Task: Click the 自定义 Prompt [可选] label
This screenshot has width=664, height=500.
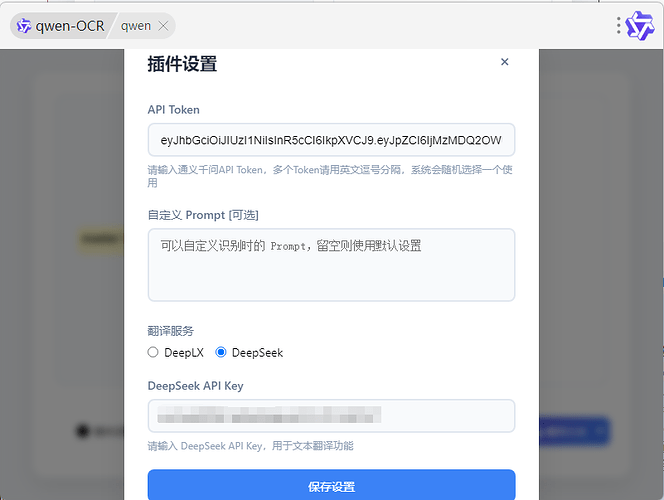Action: 203,215
